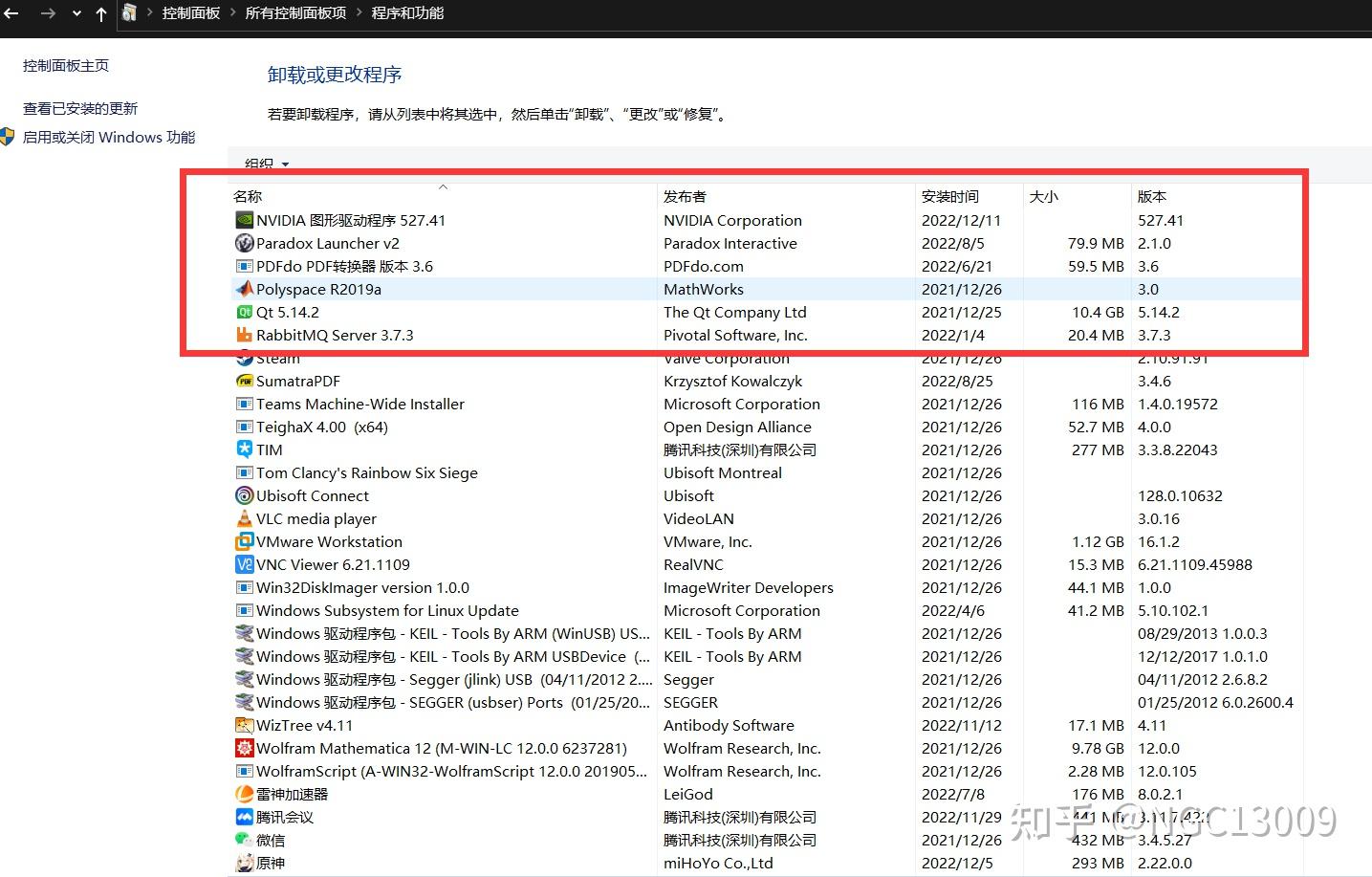The width and height of the screenshot is (1372, 877).
Task: Click the Wolfram Mathematica 12 red icon
Action: pos(244,748)
